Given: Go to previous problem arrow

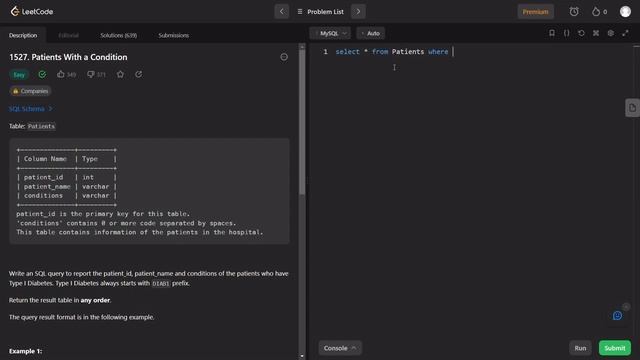Looking at the screenshot, I should pyautogui.click(x=282, y=11).
